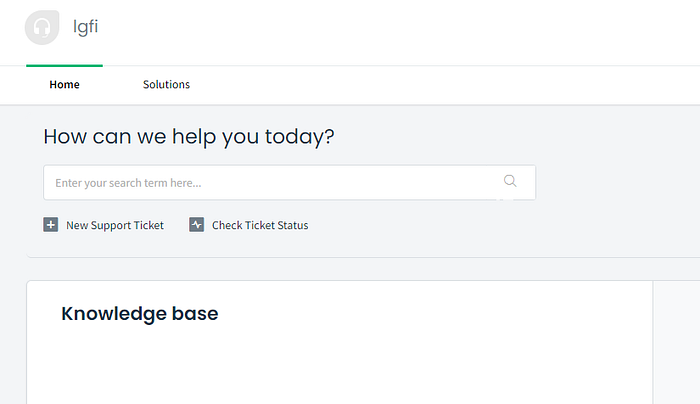Viewport: 700px width, 404px height.
Task: Click the divider line below the ticket links
Action: coord(360,257)
